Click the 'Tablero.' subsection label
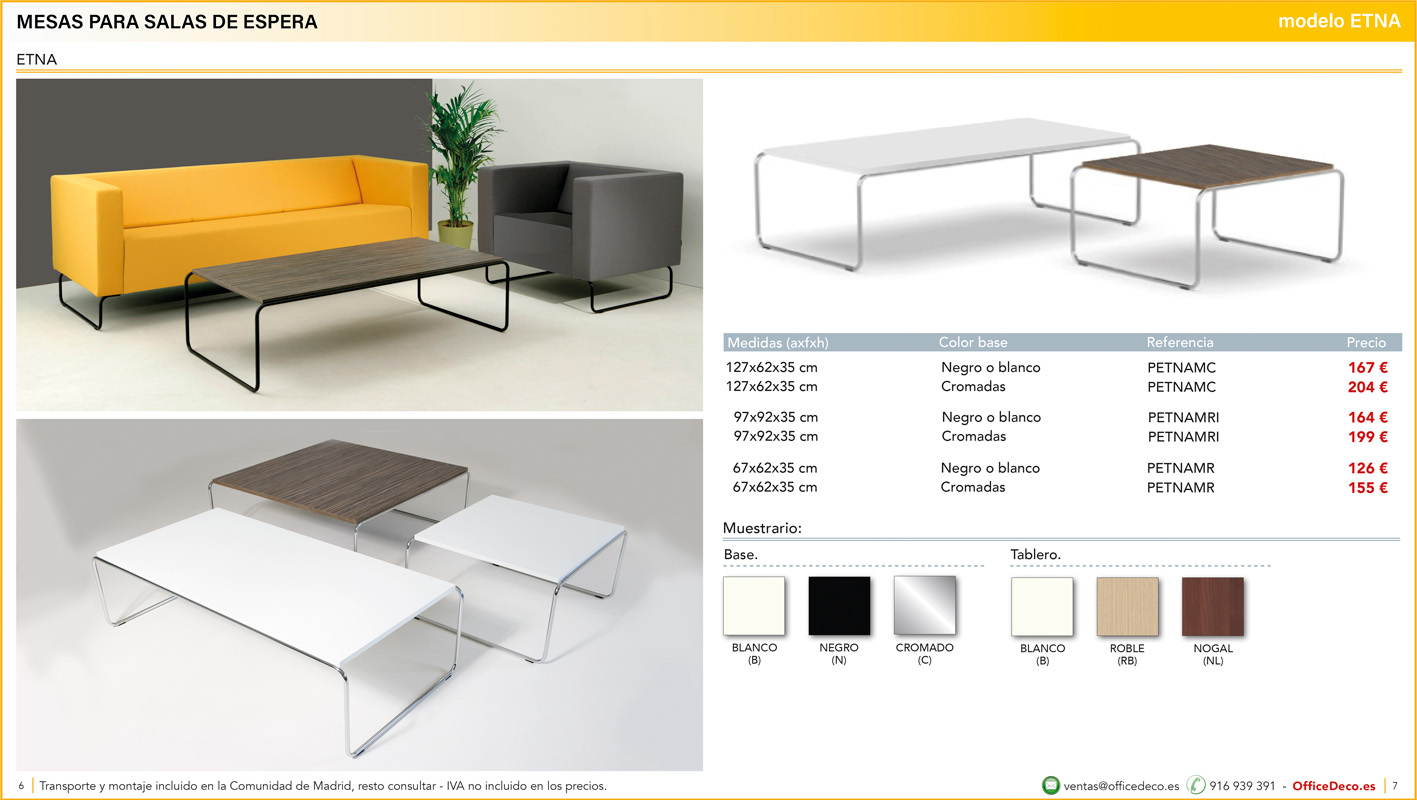 [x=1036, y=554]
